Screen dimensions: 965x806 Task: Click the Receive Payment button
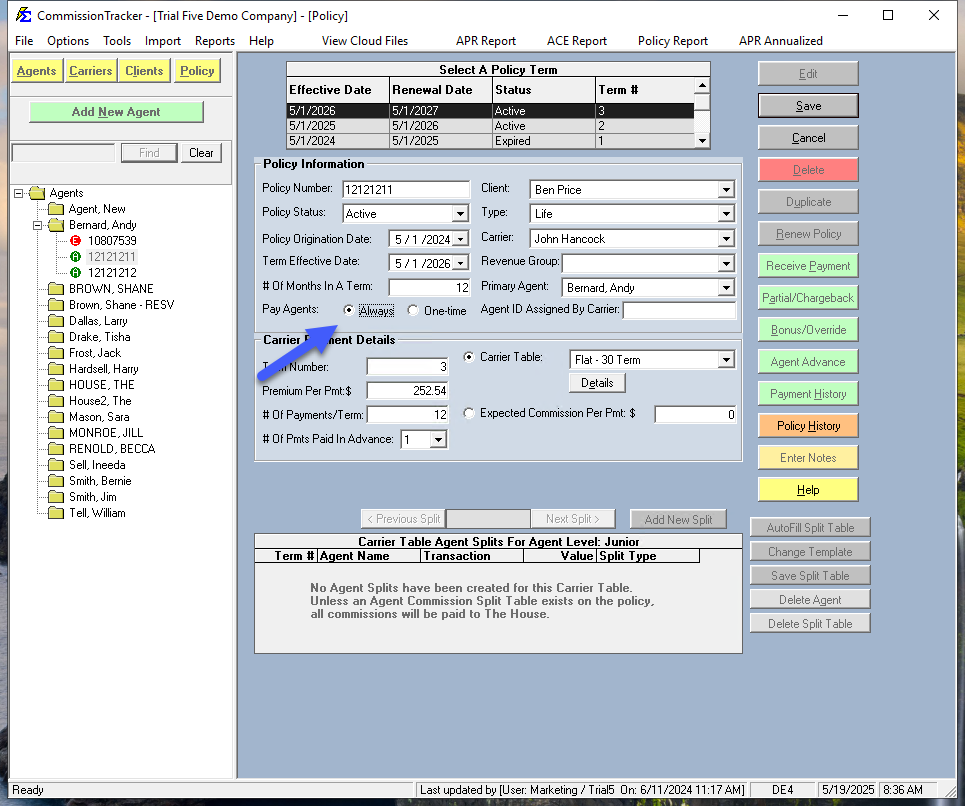807,265
